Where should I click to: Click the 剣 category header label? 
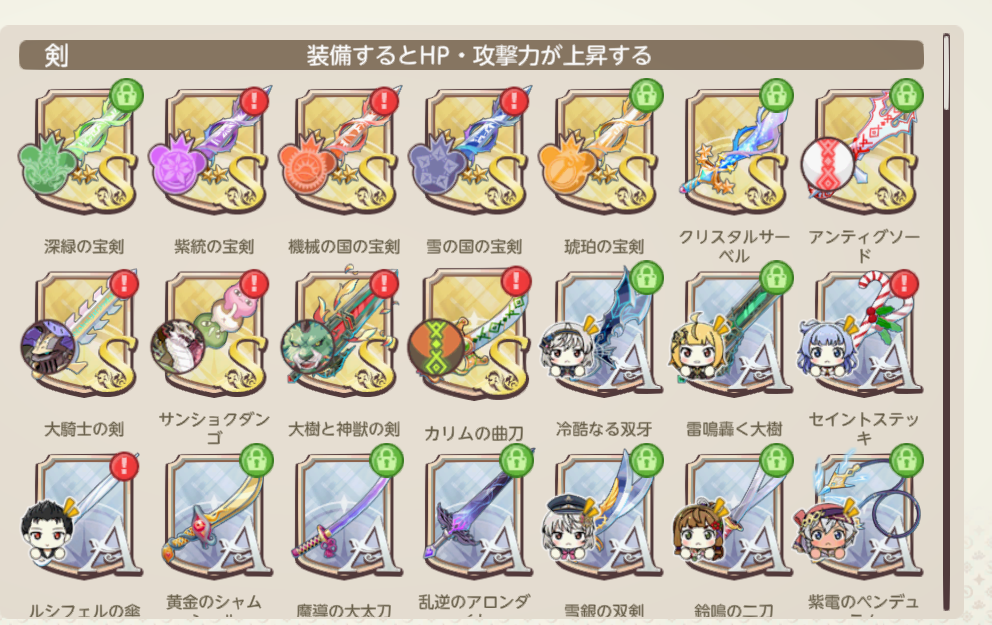coord(56,56)
